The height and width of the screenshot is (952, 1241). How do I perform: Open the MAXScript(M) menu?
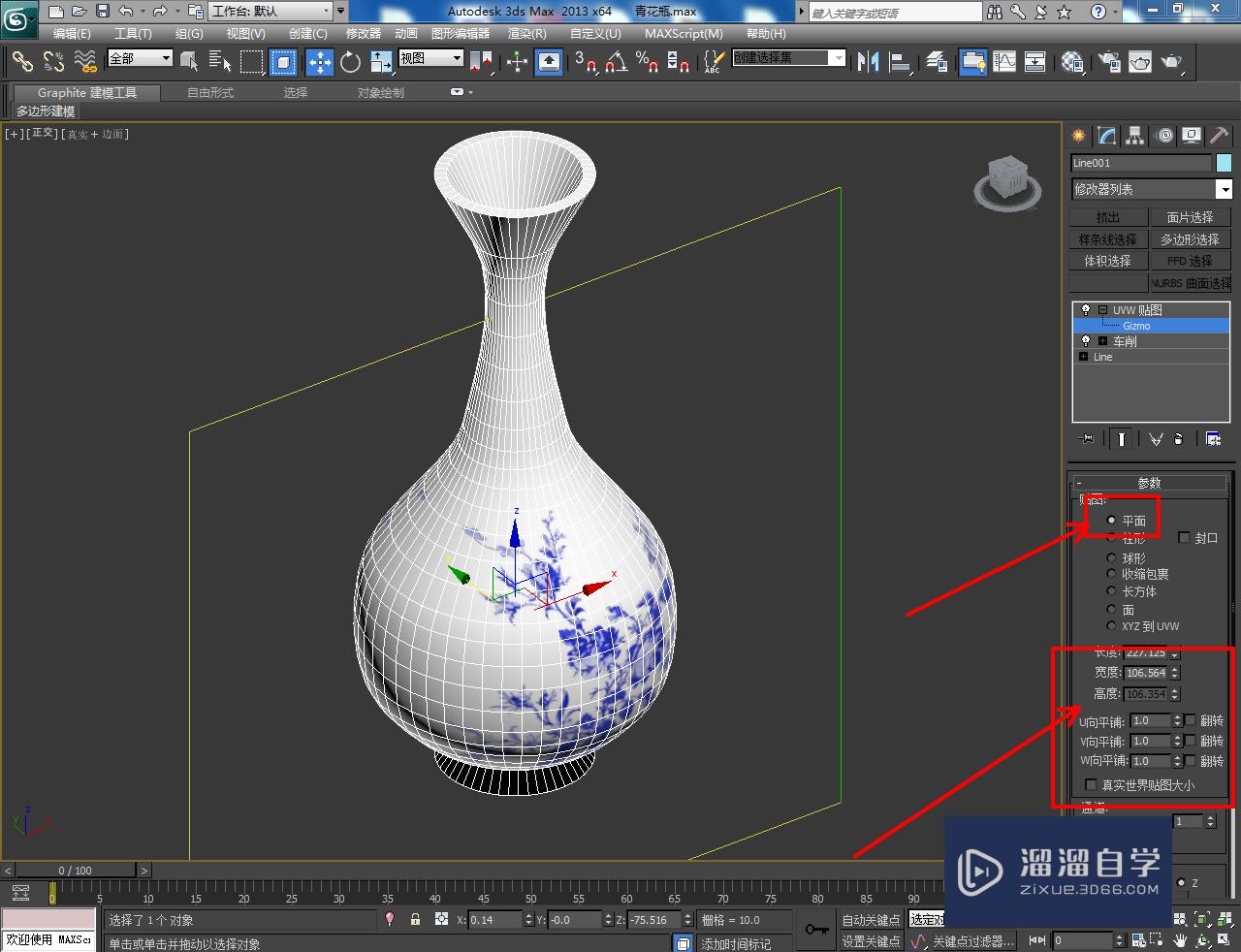click(x=684, y=34)
